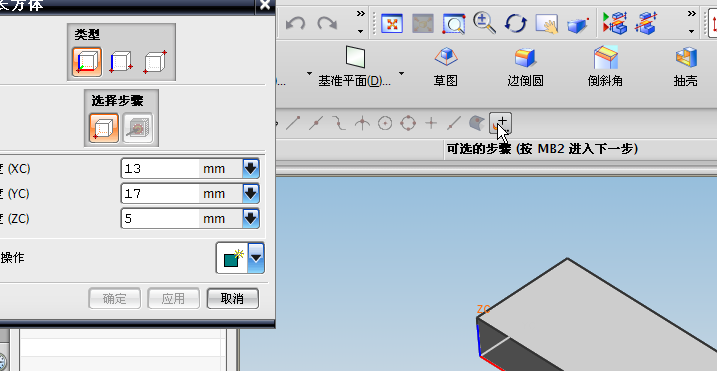Viewport: 717px width, 371px height.
Task: Close the 长方体 dialog window
Action: point(265,5)
